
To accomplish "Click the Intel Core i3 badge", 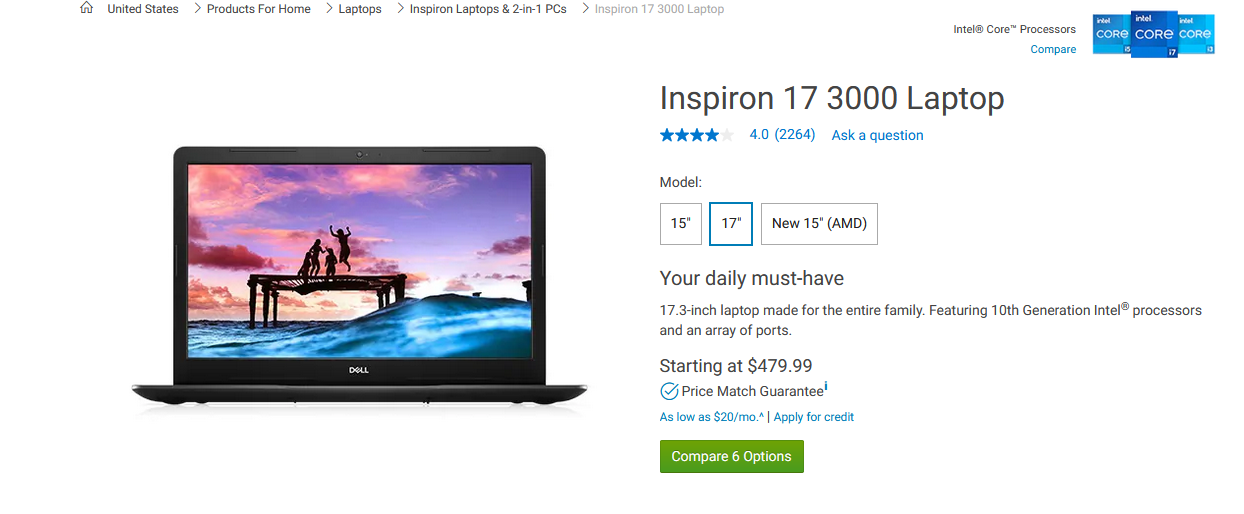I will (1196, 34).
